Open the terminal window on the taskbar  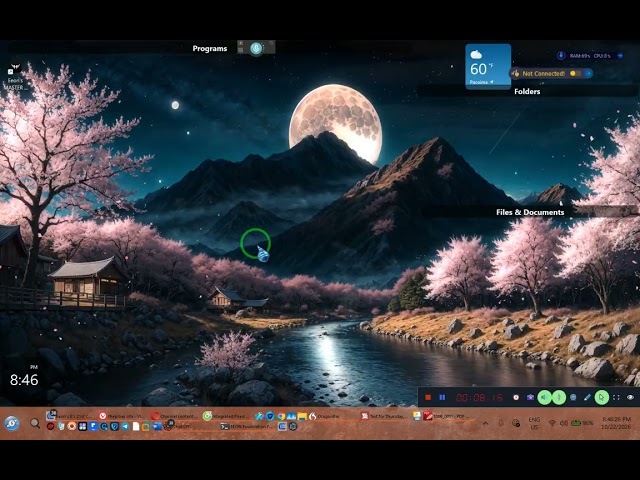coord(247,426)
